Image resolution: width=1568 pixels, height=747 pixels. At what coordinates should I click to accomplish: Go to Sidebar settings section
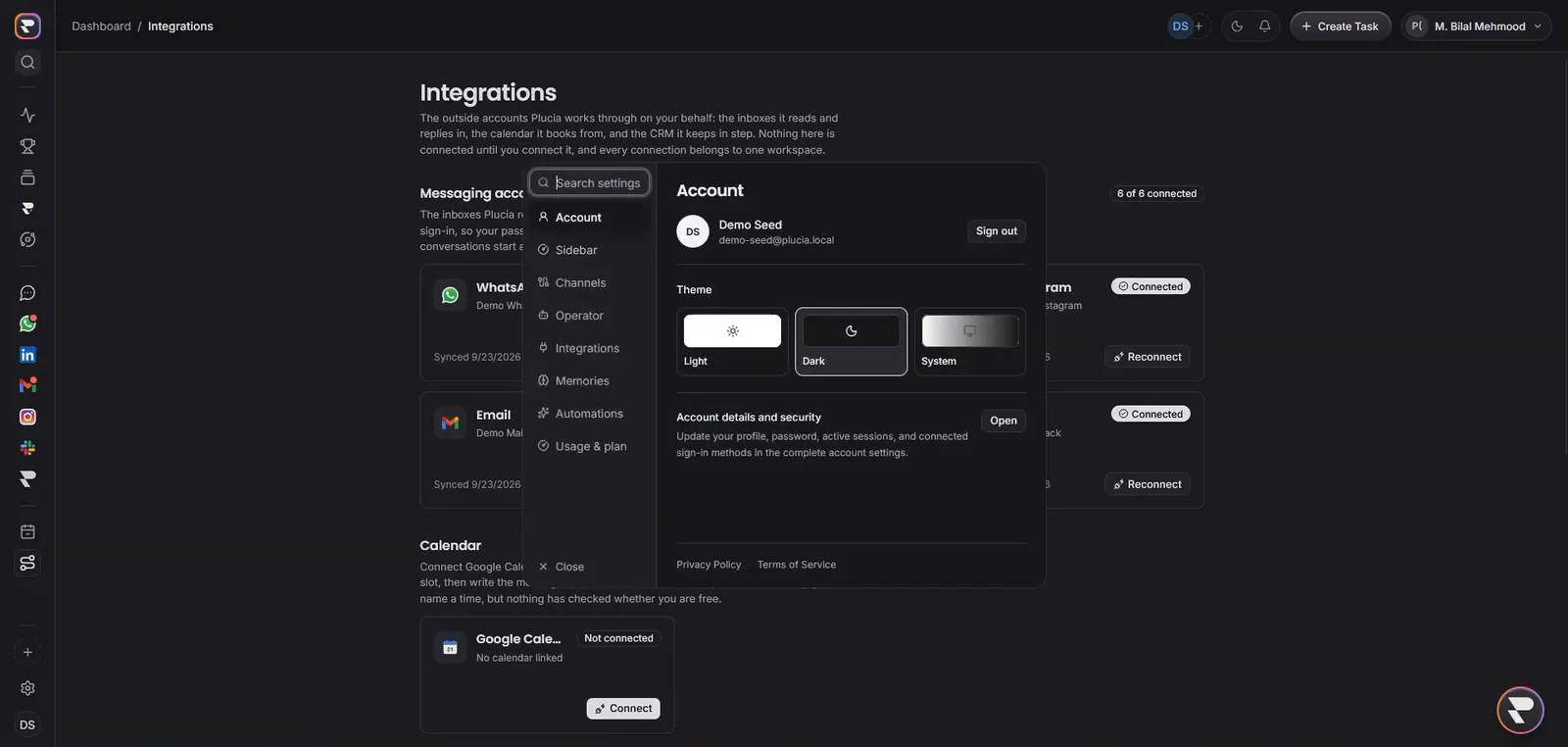coord(589,250)
